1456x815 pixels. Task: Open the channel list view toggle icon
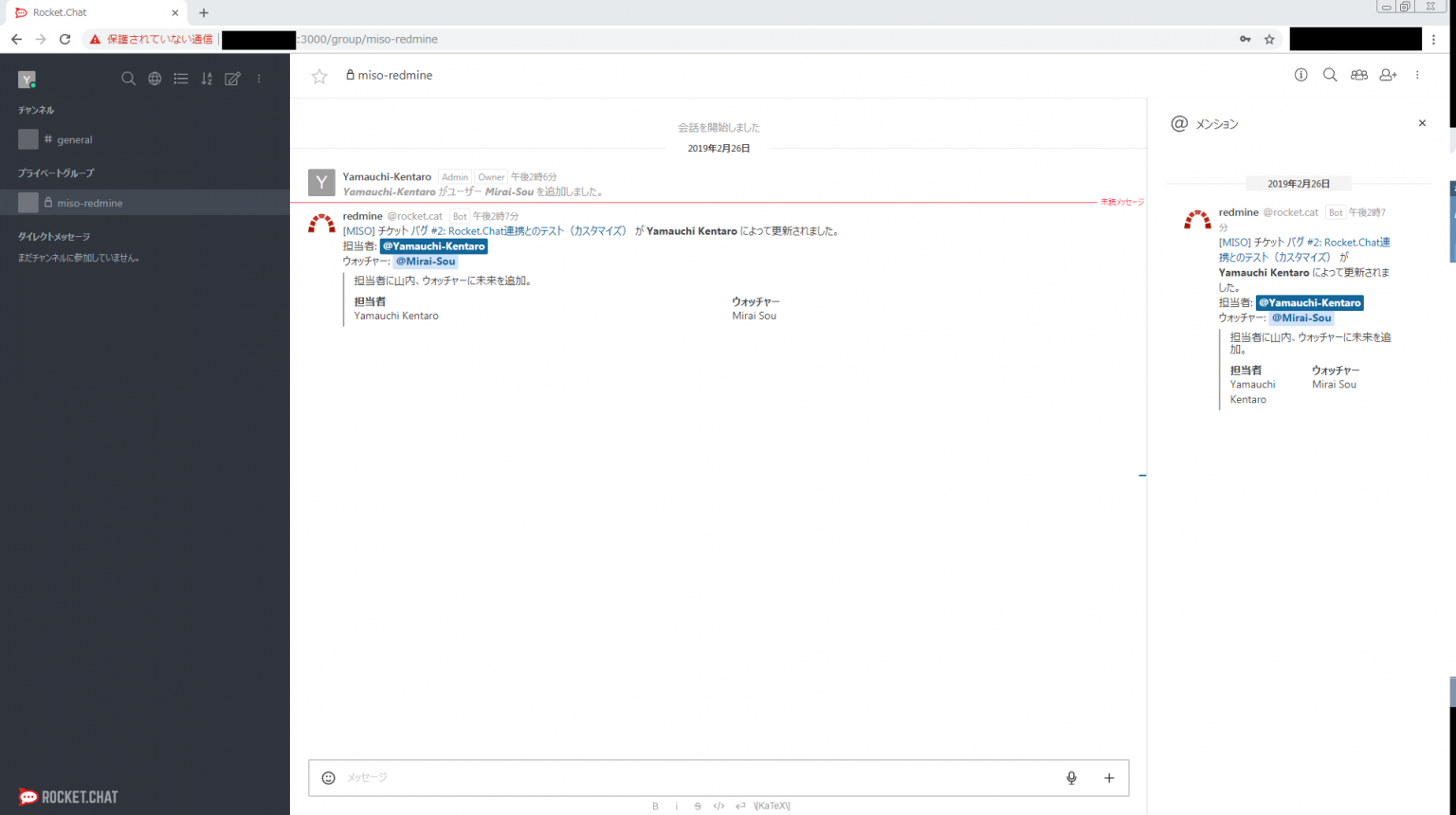[x=181, y=79]
